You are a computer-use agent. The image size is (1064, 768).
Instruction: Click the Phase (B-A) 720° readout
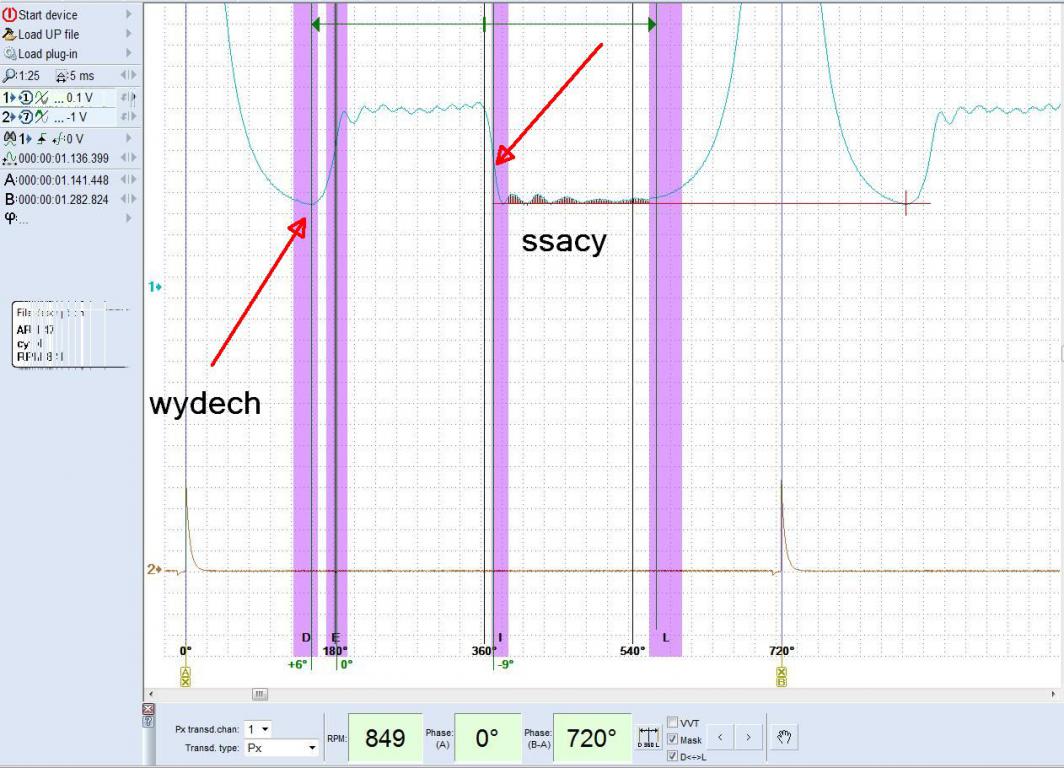pos(592,737)
